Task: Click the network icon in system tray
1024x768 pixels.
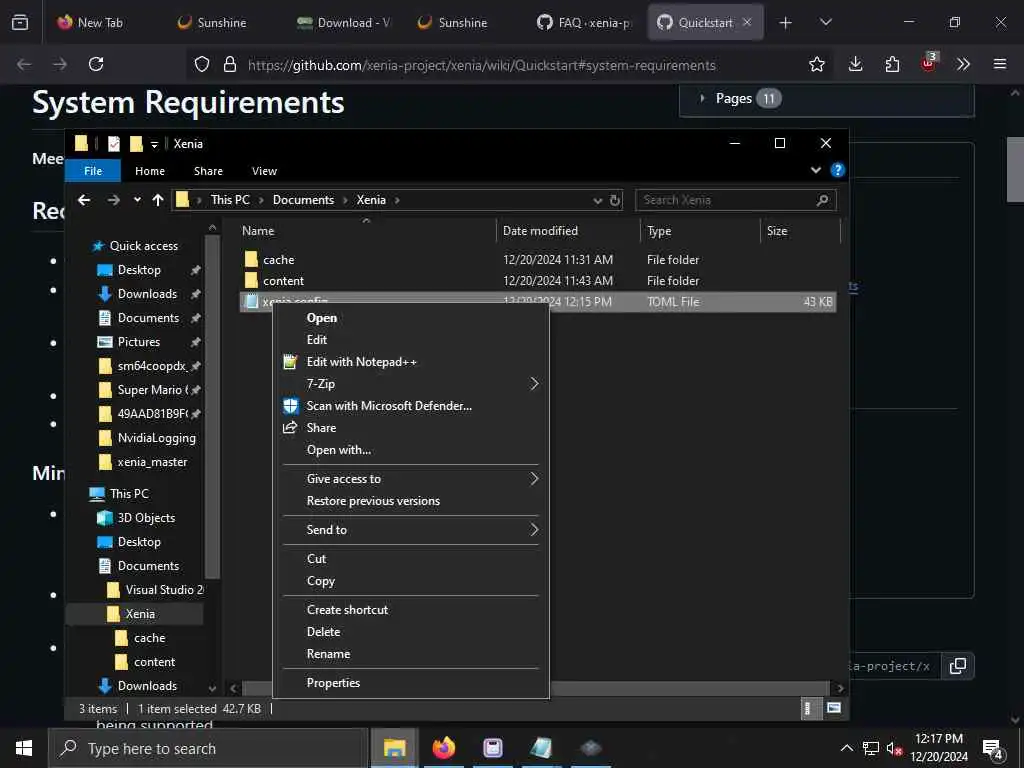Action: (x=871, y=748)
